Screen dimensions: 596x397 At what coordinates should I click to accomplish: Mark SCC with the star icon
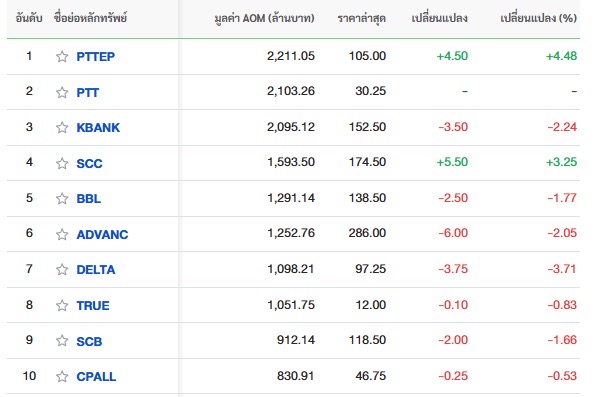coord(62,163)
